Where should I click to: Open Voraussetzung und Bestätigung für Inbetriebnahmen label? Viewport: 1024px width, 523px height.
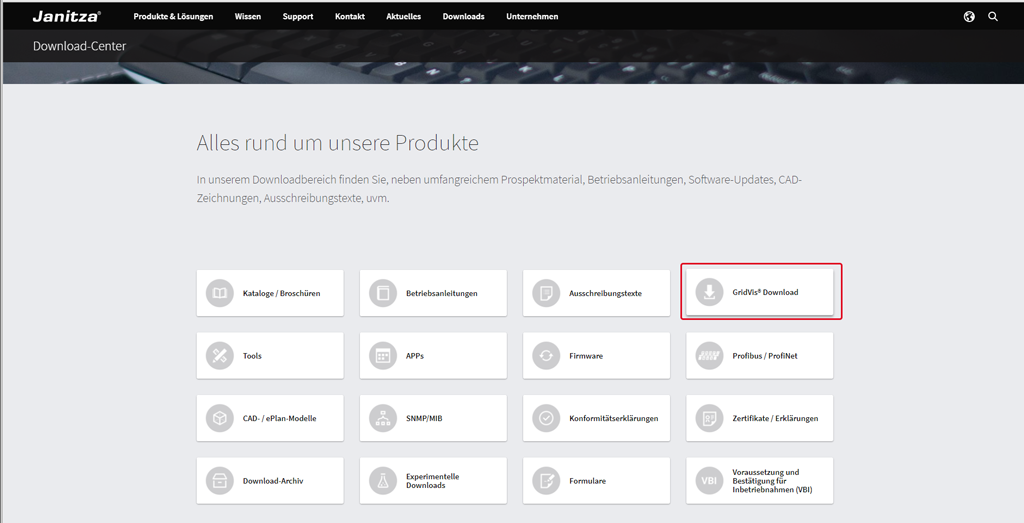coord(772,481)
